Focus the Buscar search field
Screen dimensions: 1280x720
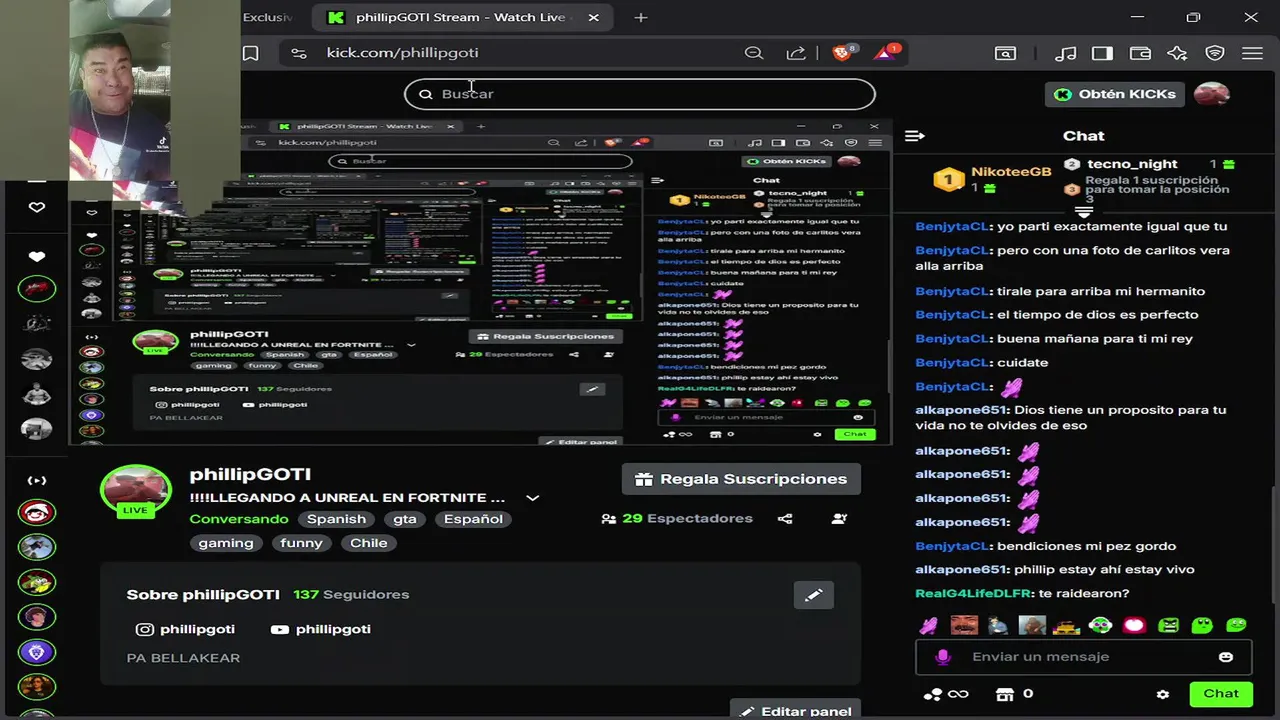click(x=640, y=94)
